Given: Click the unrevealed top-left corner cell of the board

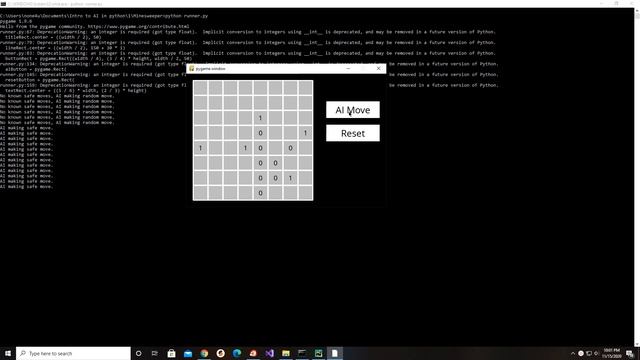Looking at the screenshot, I should (200, 88).
